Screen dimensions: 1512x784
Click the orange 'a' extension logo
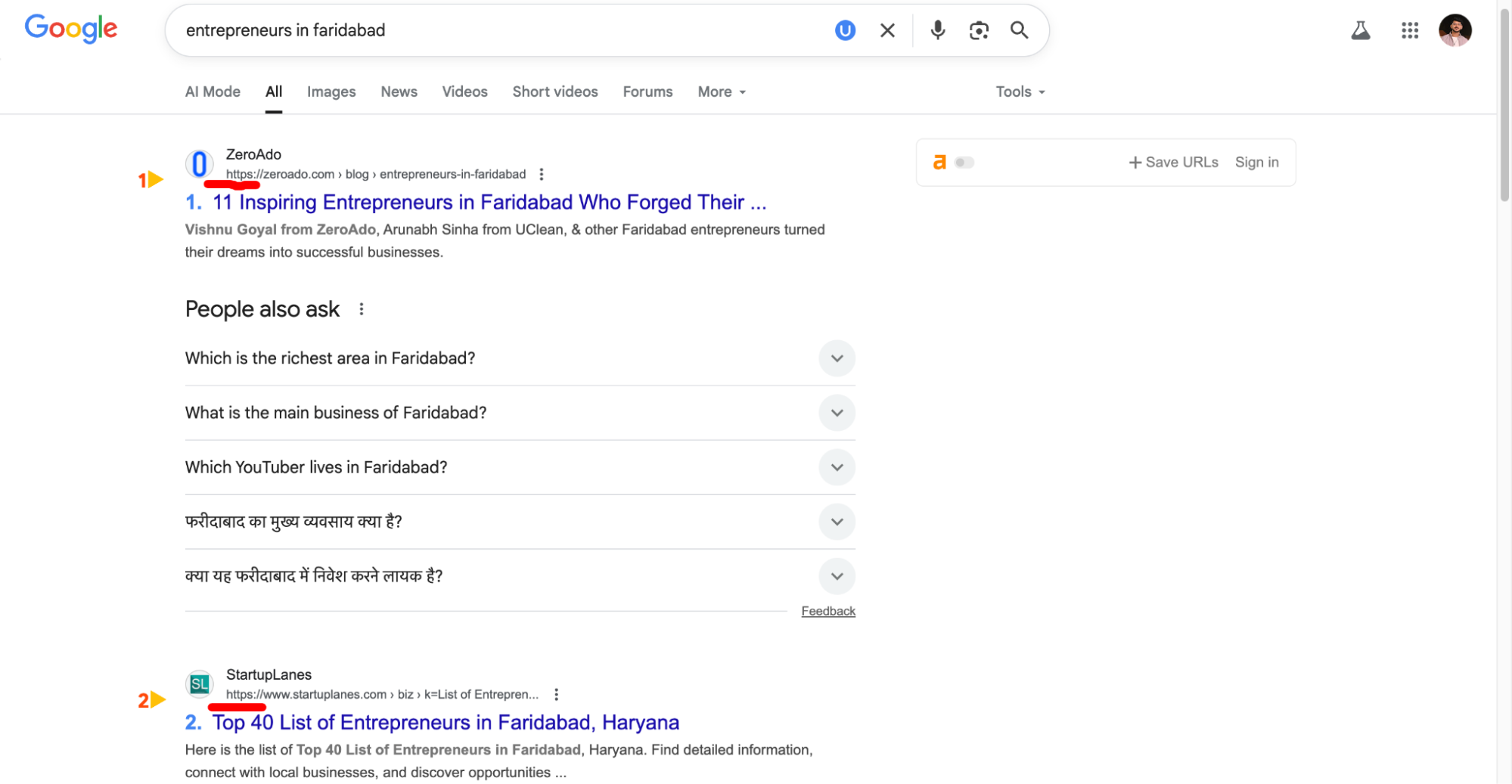[939, 162]
